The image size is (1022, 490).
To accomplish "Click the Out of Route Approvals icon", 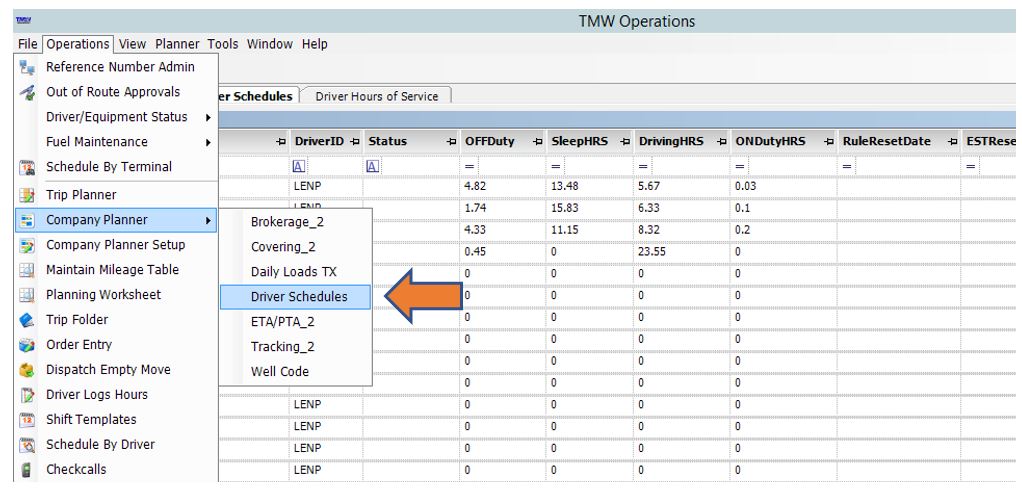I will [27, 92].
